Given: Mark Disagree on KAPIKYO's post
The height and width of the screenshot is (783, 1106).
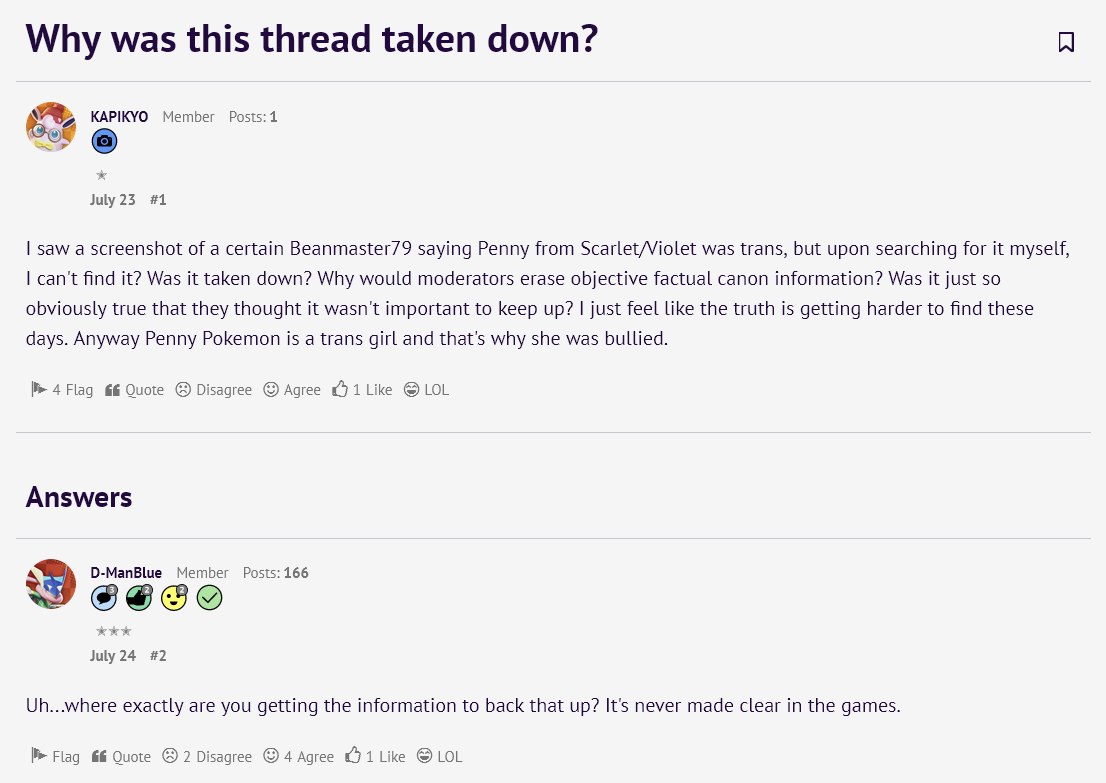Looking at the screenshot, I should [213, 389].
